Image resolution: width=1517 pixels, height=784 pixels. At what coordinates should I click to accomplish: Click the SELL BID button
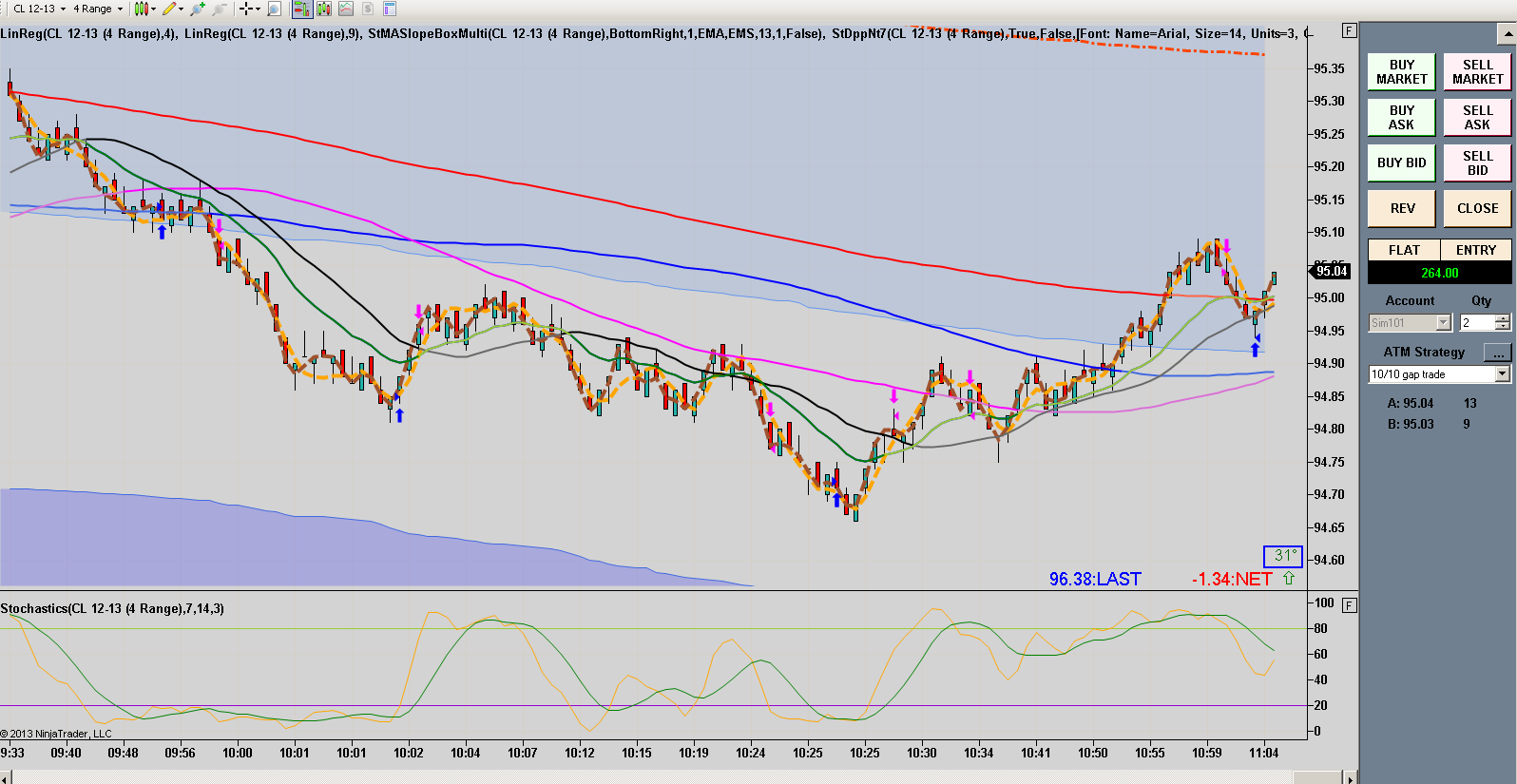coord(1477,163)
